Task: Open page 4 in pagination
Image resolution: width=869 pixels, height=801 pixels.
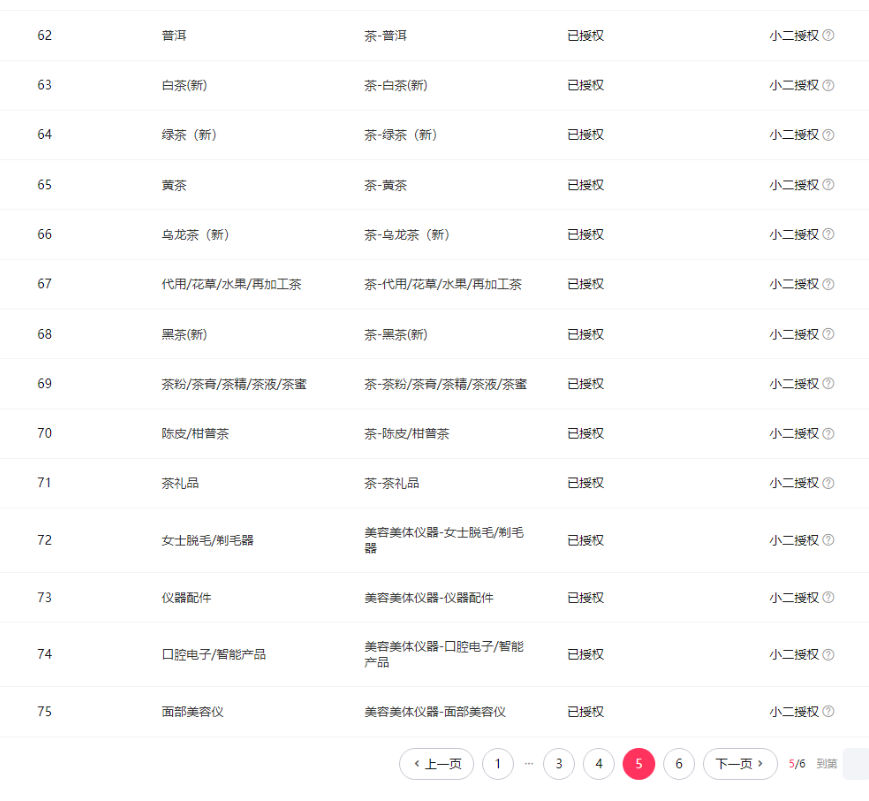Action: click(598, 764)
